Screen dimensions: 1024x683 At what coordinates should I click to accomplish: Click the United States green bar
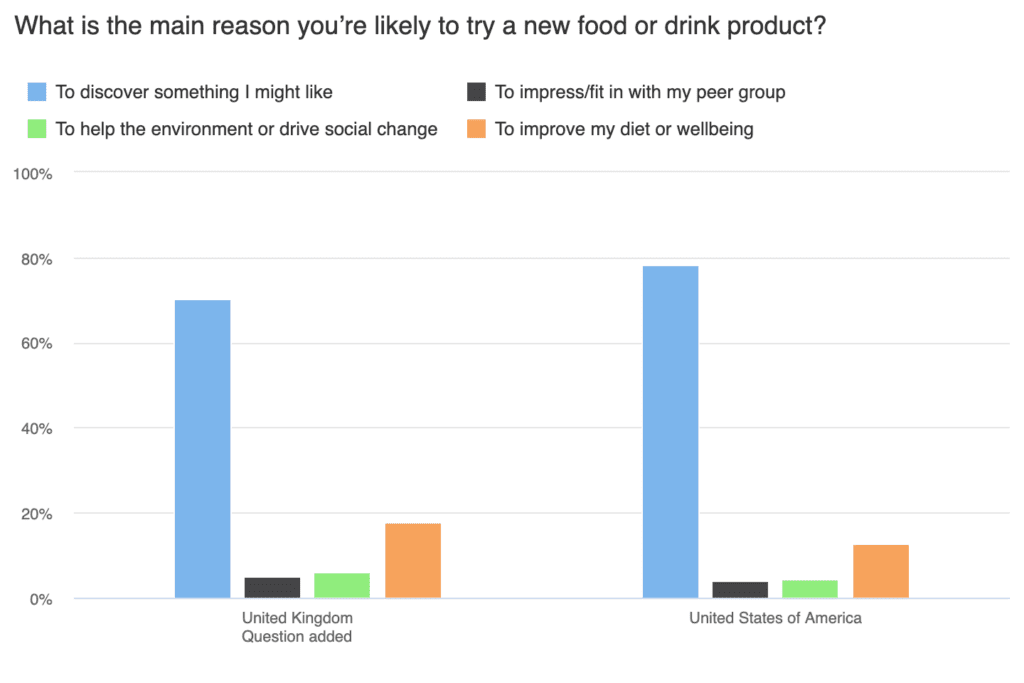pos(810,589)
